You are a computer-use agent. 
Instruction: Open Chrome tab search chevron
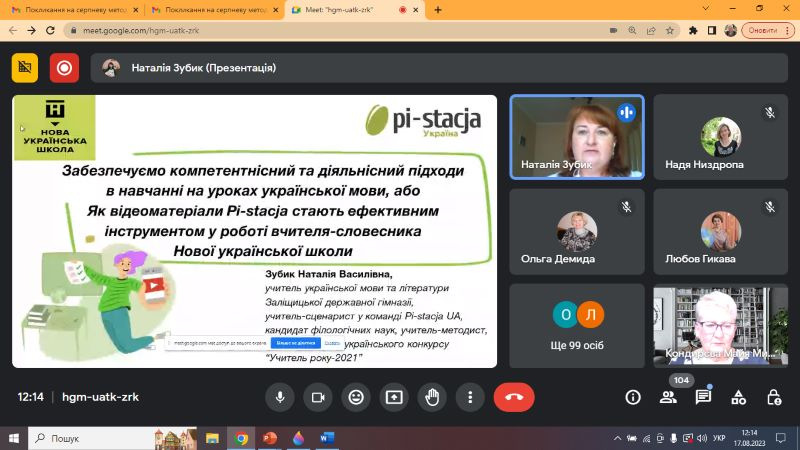706,9
